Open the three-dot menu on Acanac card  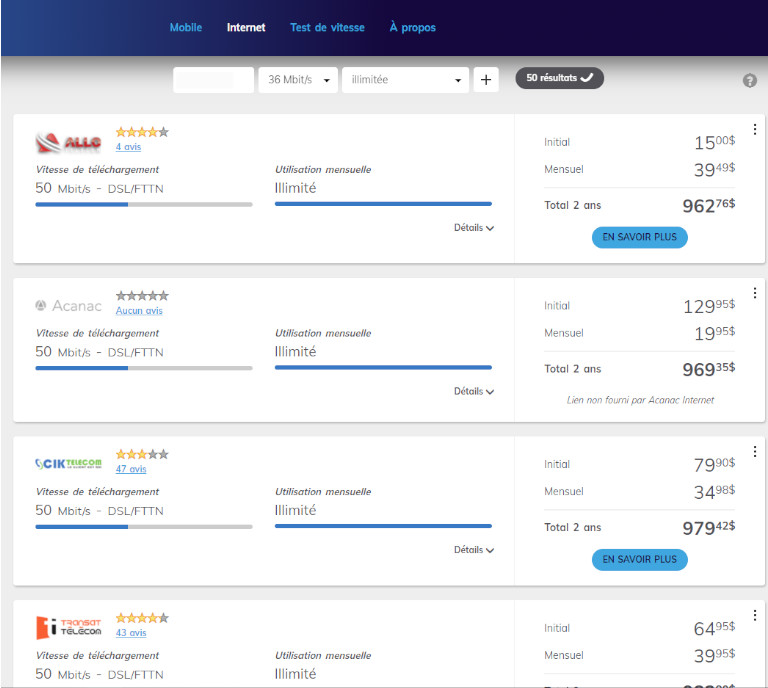[755, 294]
